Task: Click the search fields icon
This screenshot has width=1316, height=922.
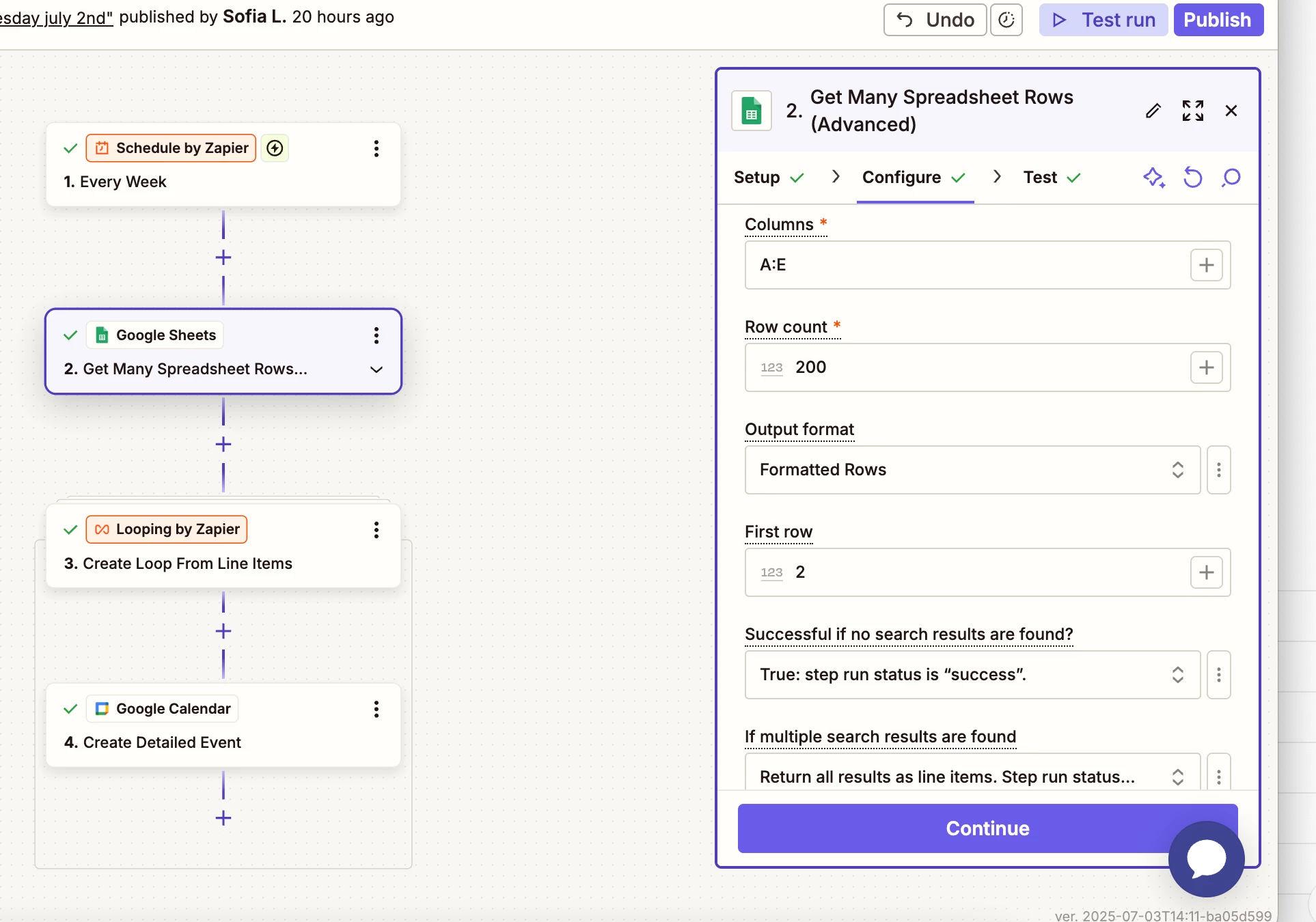Action: 1231,178
